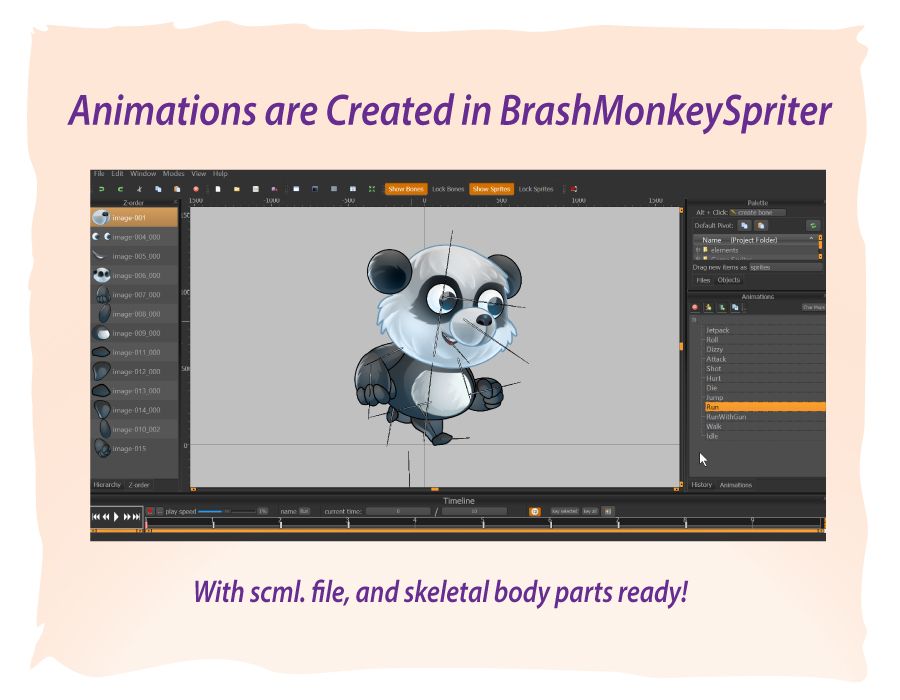900x700 pixels.
Task: Click the red delete animation icon
Action: click(695, 308)
